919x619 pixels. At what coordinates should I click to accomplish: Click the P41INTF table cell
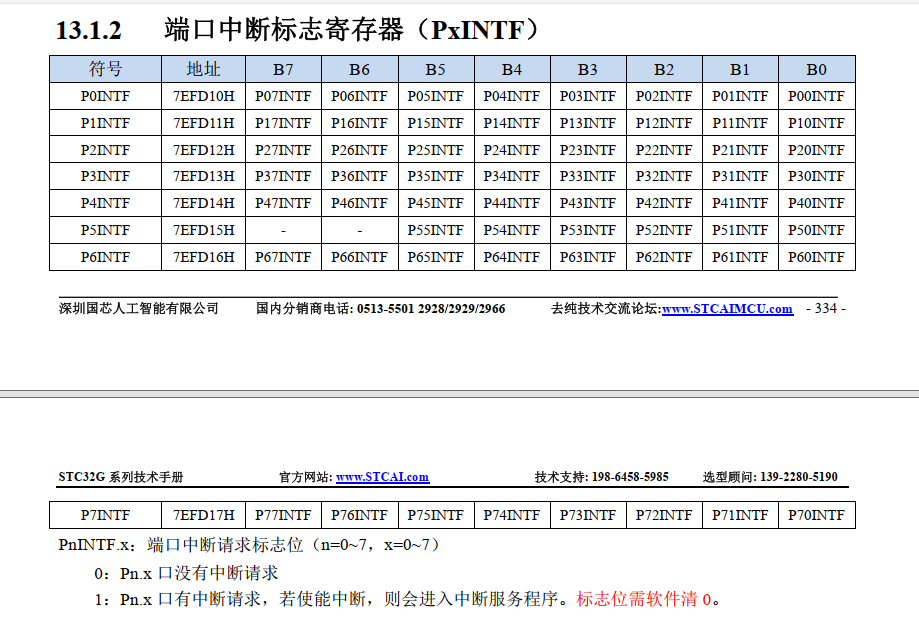tap(740, 203)
